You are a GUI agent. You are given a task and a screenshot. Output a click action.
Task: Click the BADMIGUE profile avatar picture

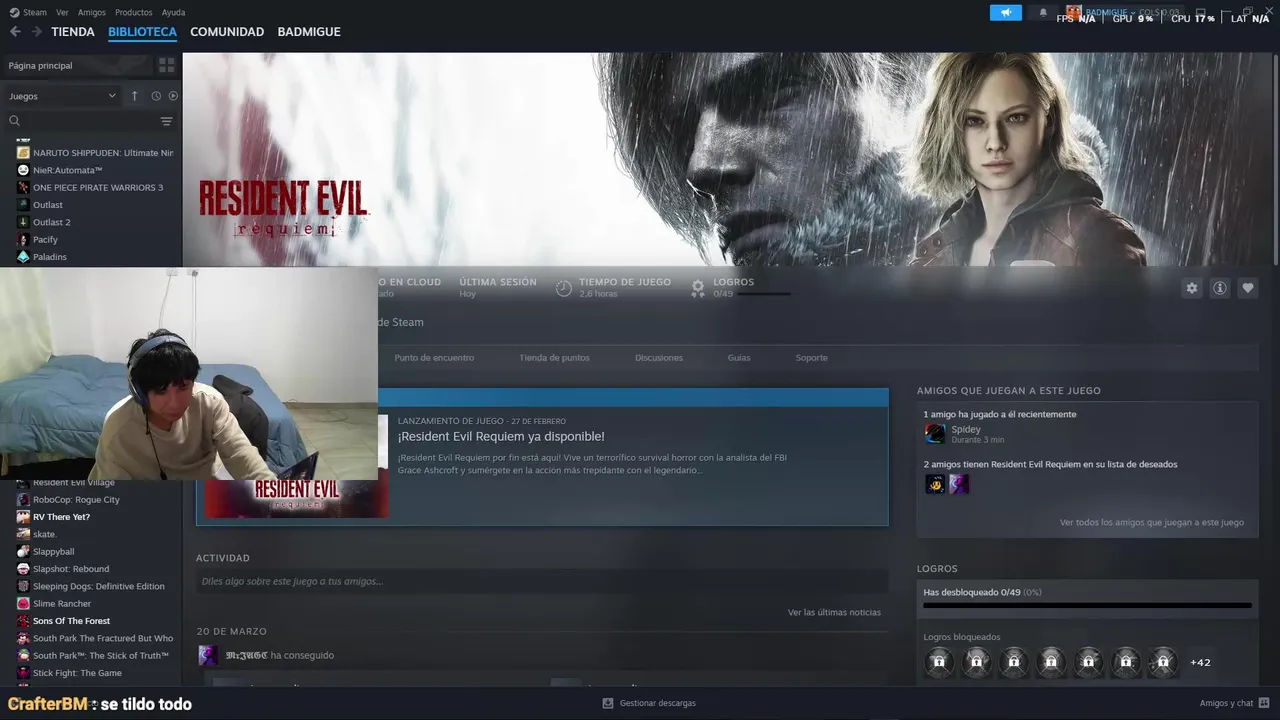(x=1074, y=12)
